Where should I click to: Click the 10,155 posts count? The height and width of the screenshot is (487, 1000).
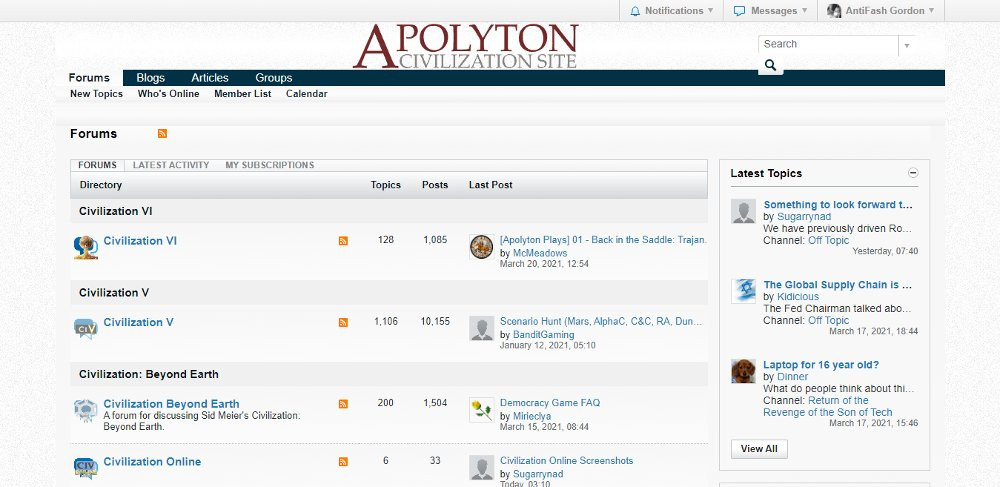(x=435, y=321)
